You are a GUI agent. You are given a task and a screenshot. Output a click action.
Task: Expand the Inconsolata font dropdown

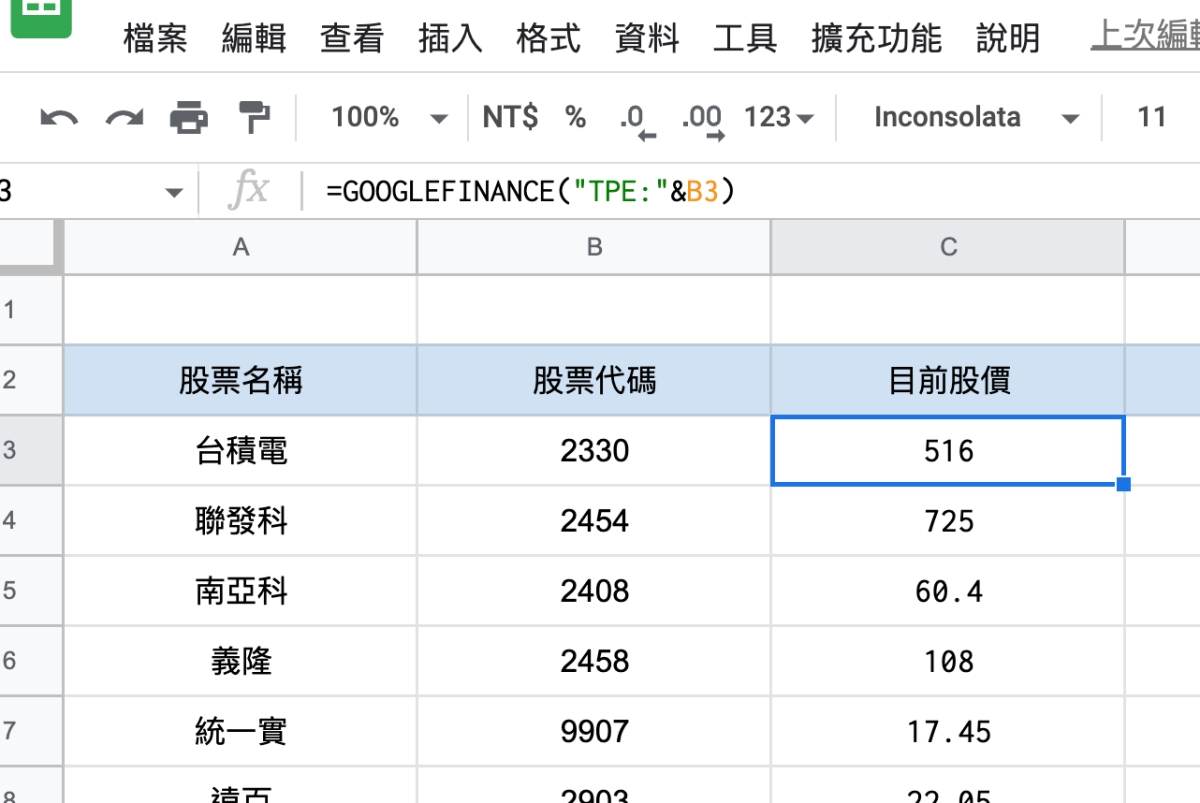click(x=975, y=118)
